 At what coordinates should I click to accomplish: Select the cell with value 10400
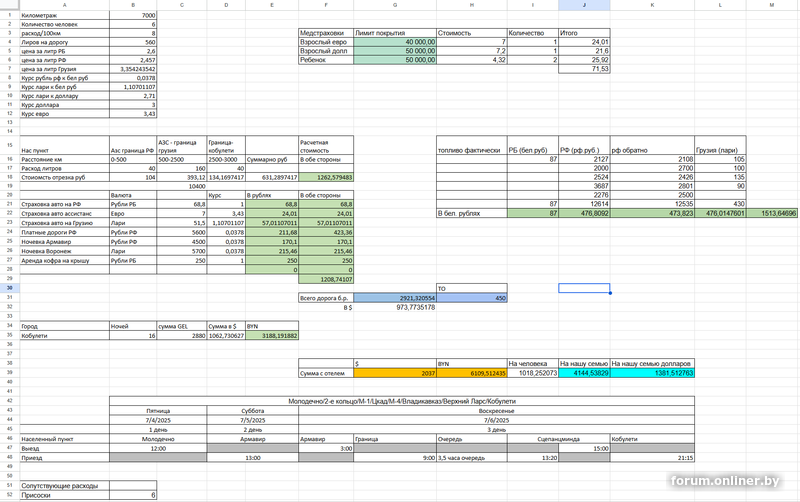click(182, 186)
